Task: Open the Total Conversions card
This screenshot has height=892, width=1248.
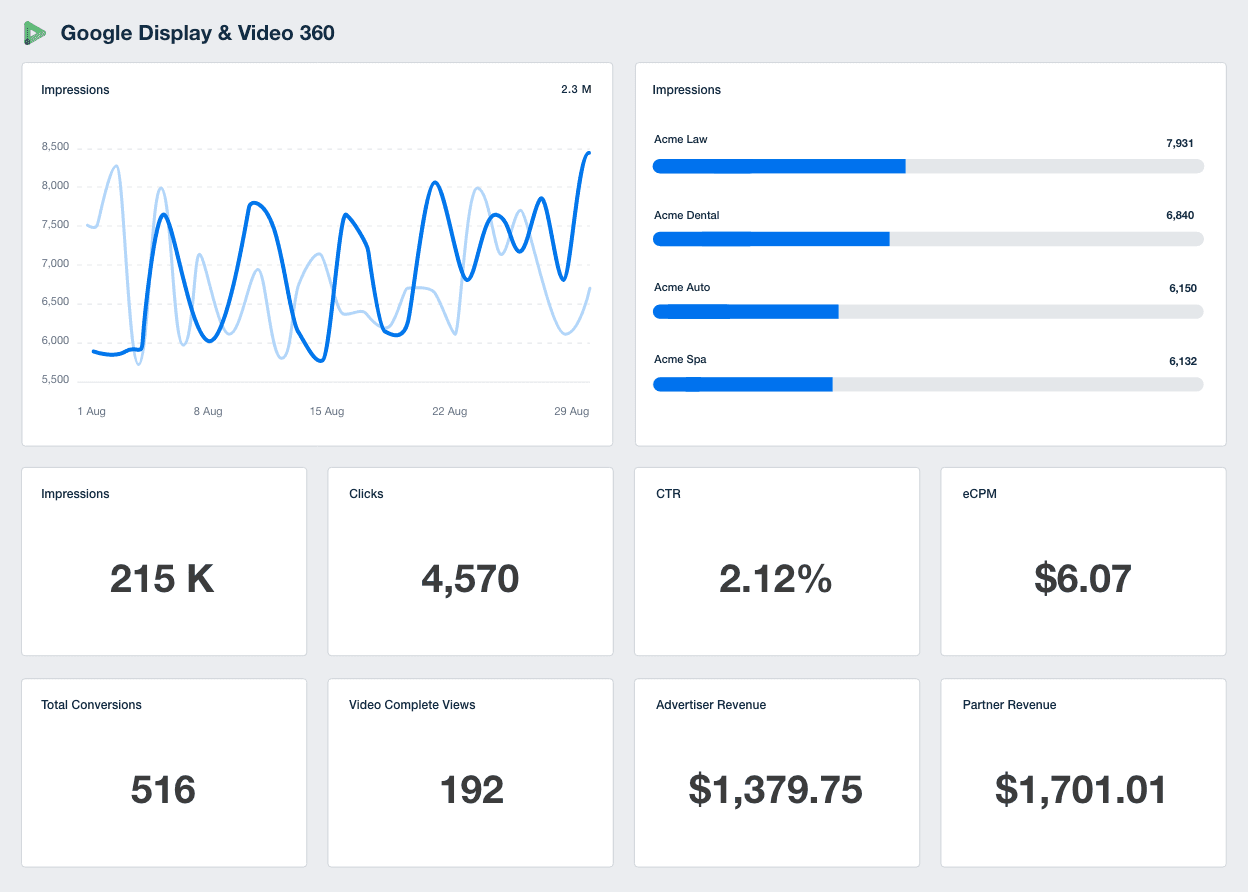Action: [x=163, y=772]
